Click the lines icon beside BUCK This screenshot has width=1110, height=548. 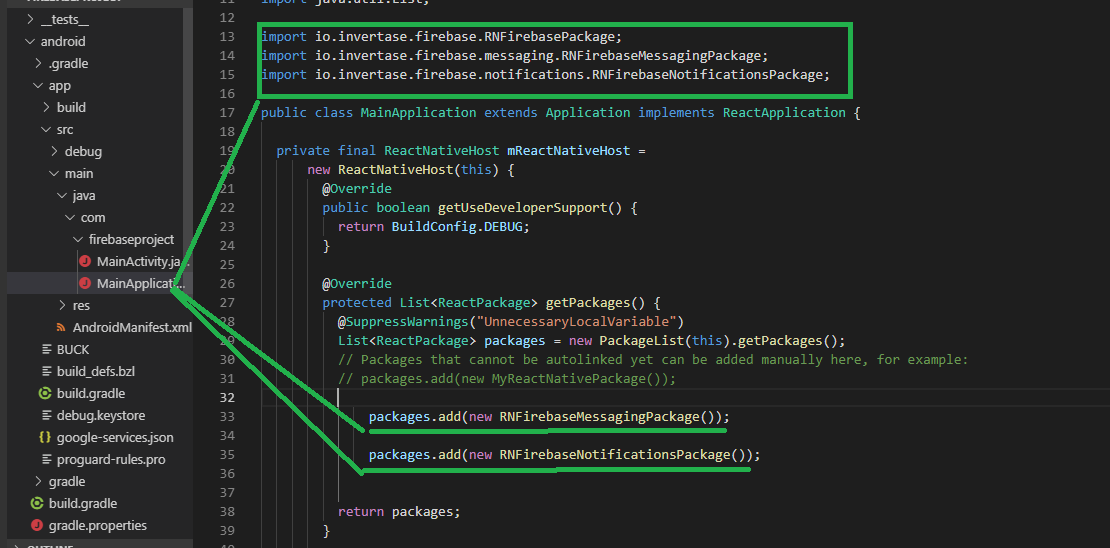click(47, 349)
